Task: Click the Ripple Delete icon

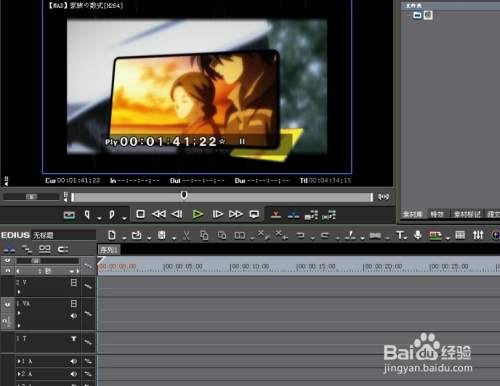Action: point(282,235)
